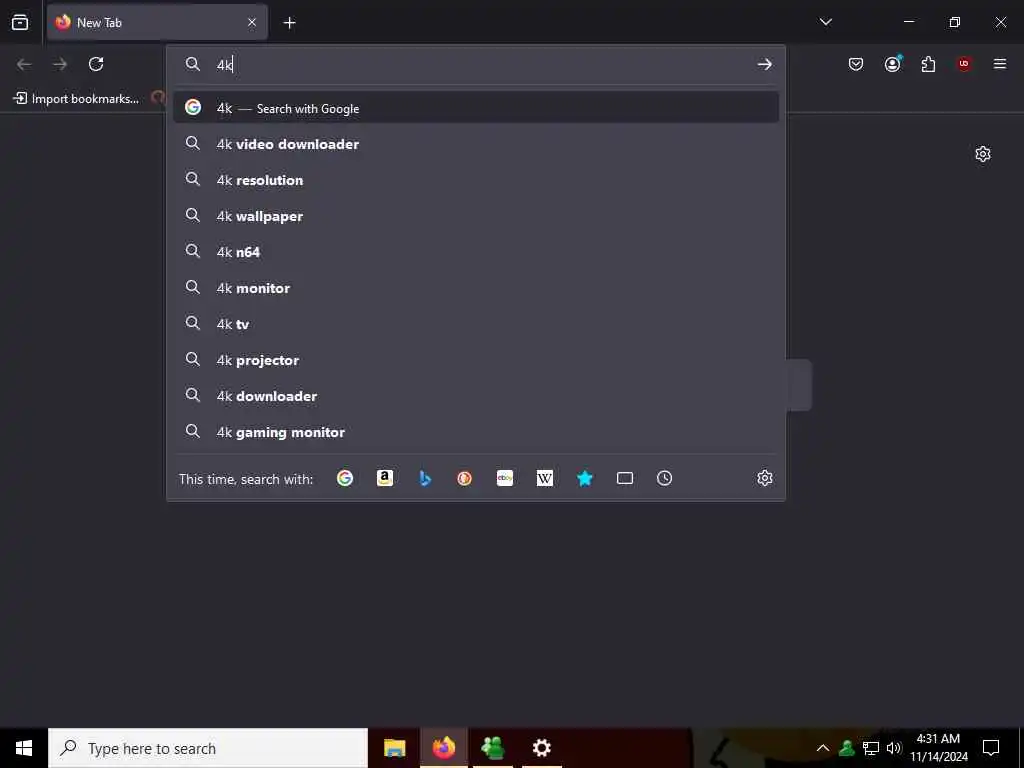Pick suggestion '4k projector'
This screenshot has height=768, width=1024.
(476, 360)
